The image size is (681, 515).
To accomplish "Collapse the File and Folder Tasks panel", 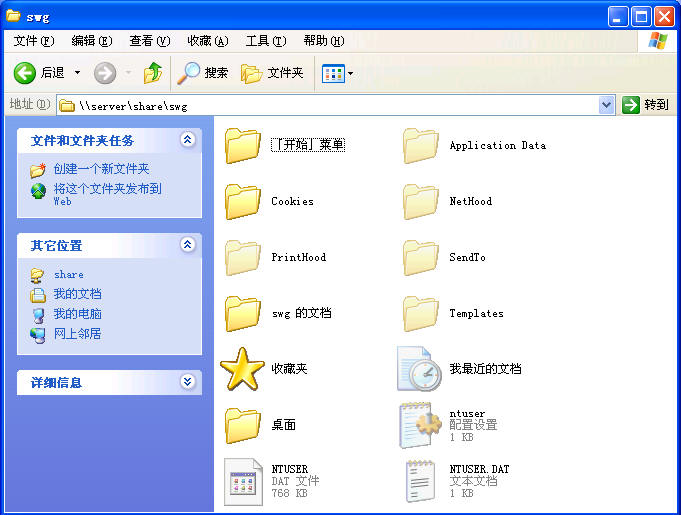I will [187, 141].
